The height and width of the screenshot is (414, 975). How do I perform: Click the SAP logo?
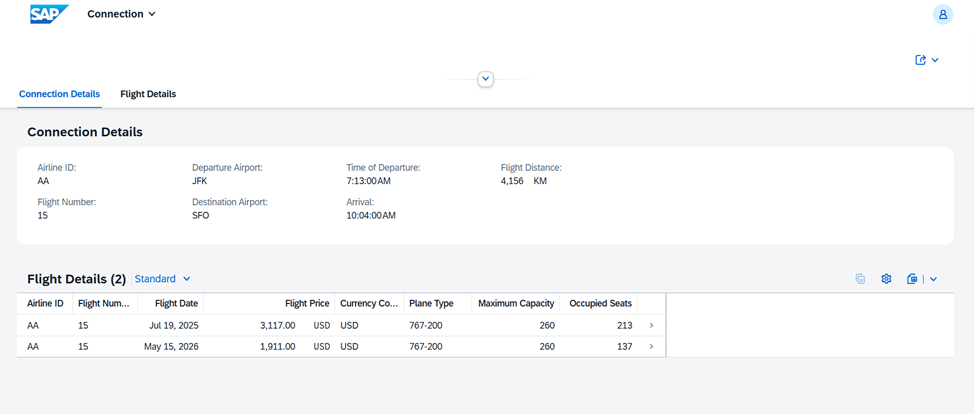click(x=48, y=14)
